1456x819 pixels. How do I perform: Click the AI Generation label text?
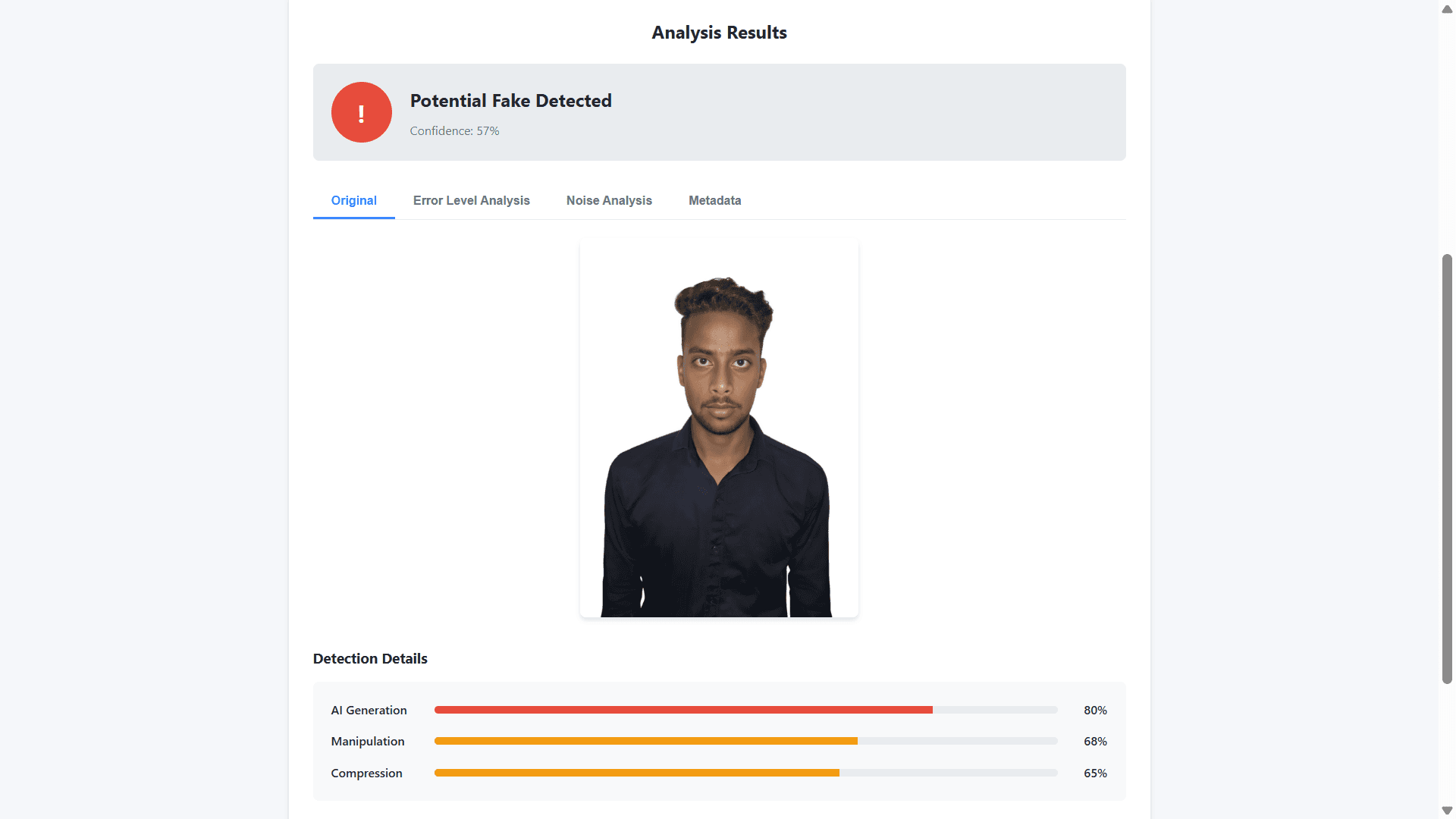click(x=369, y=710)
